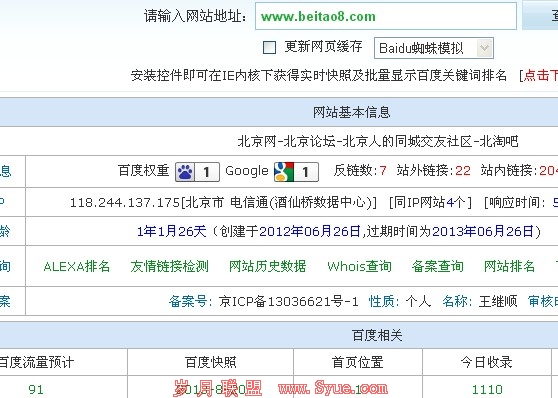Viewport: 558px width, 398px height.
Task: Open the Whois查询 link
Action: (x=359, y=266)
